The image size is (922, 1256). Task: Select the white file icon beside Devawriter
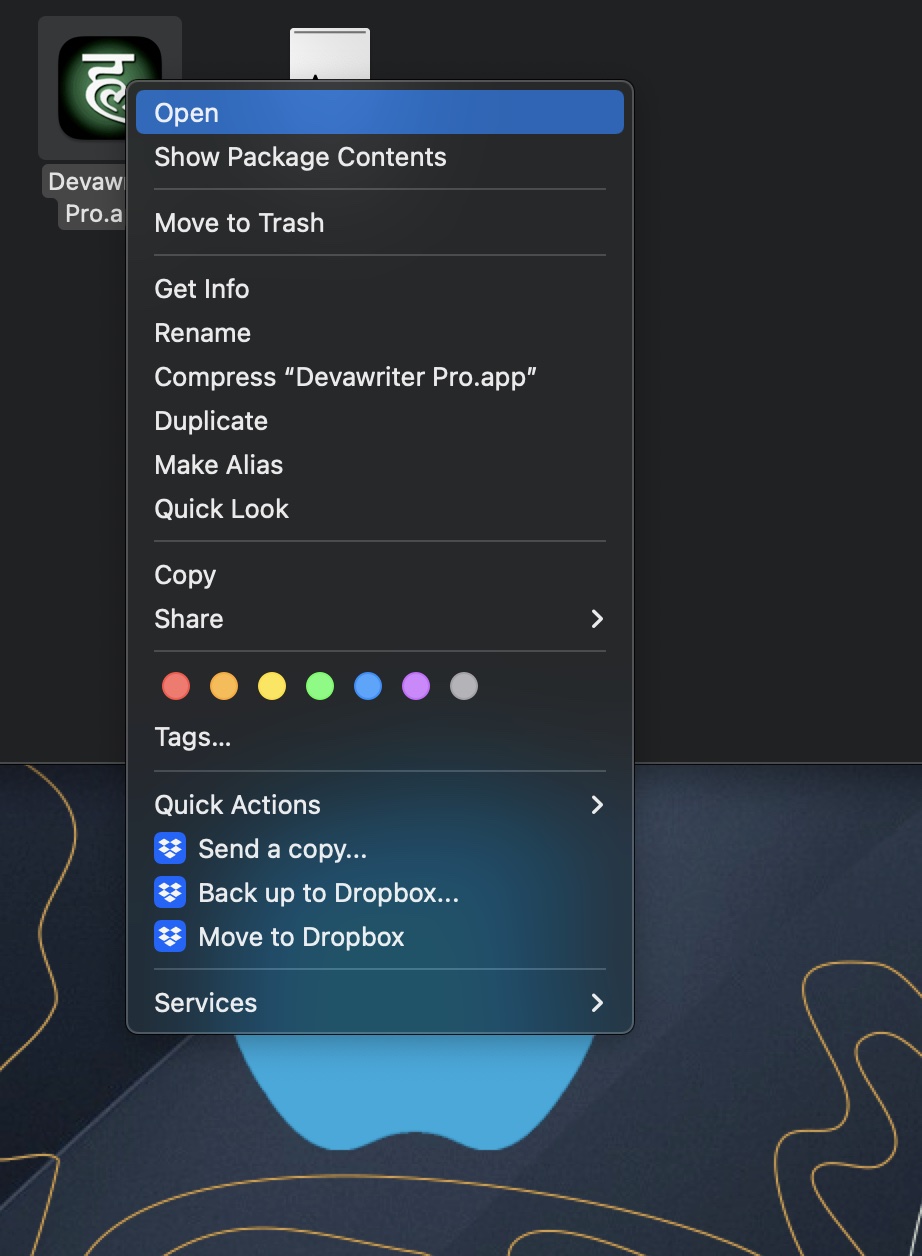coord(330,54)
